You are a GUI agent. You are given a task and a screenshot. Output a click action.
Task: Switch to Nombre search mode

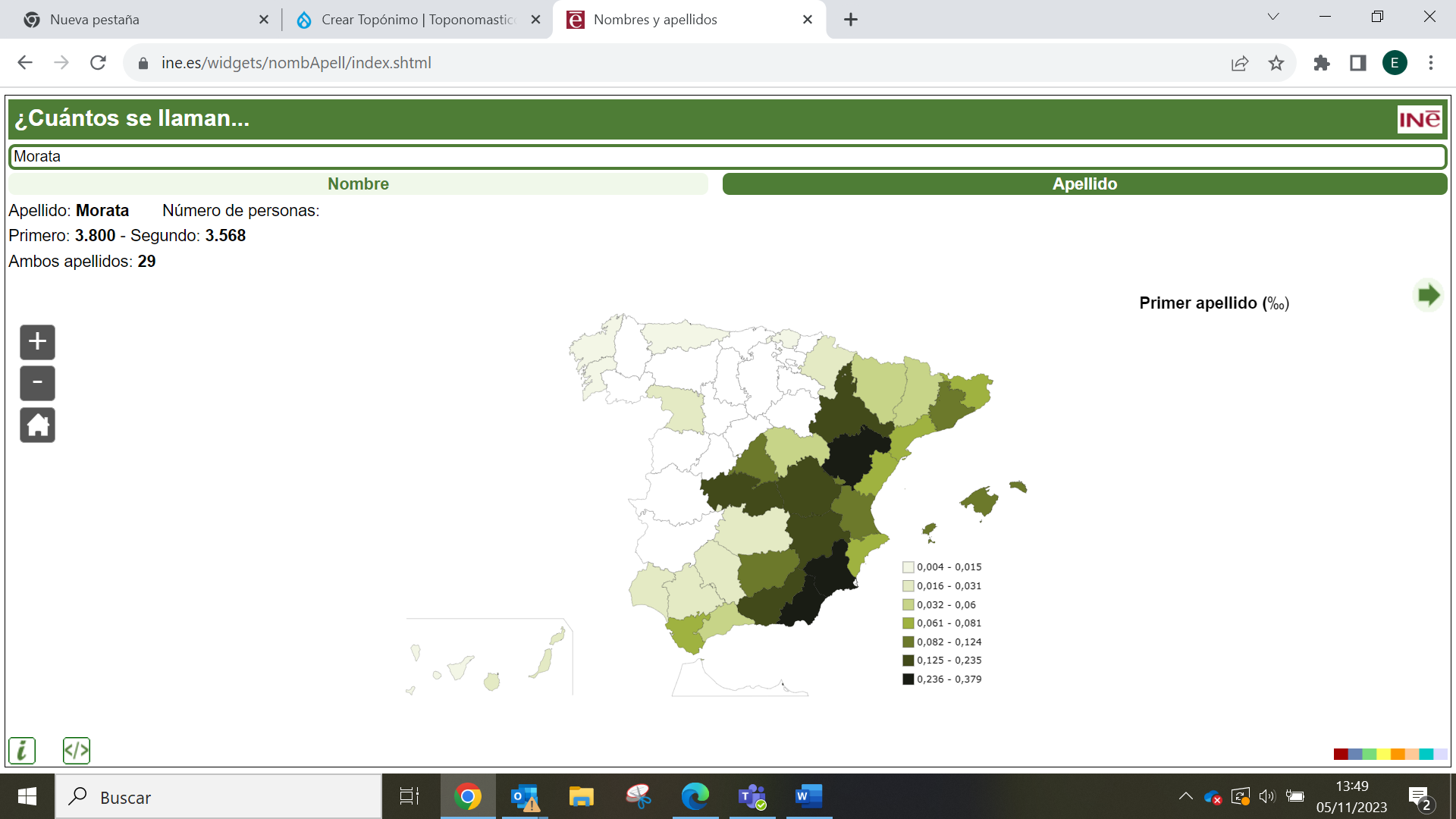(x=358, y=184)
